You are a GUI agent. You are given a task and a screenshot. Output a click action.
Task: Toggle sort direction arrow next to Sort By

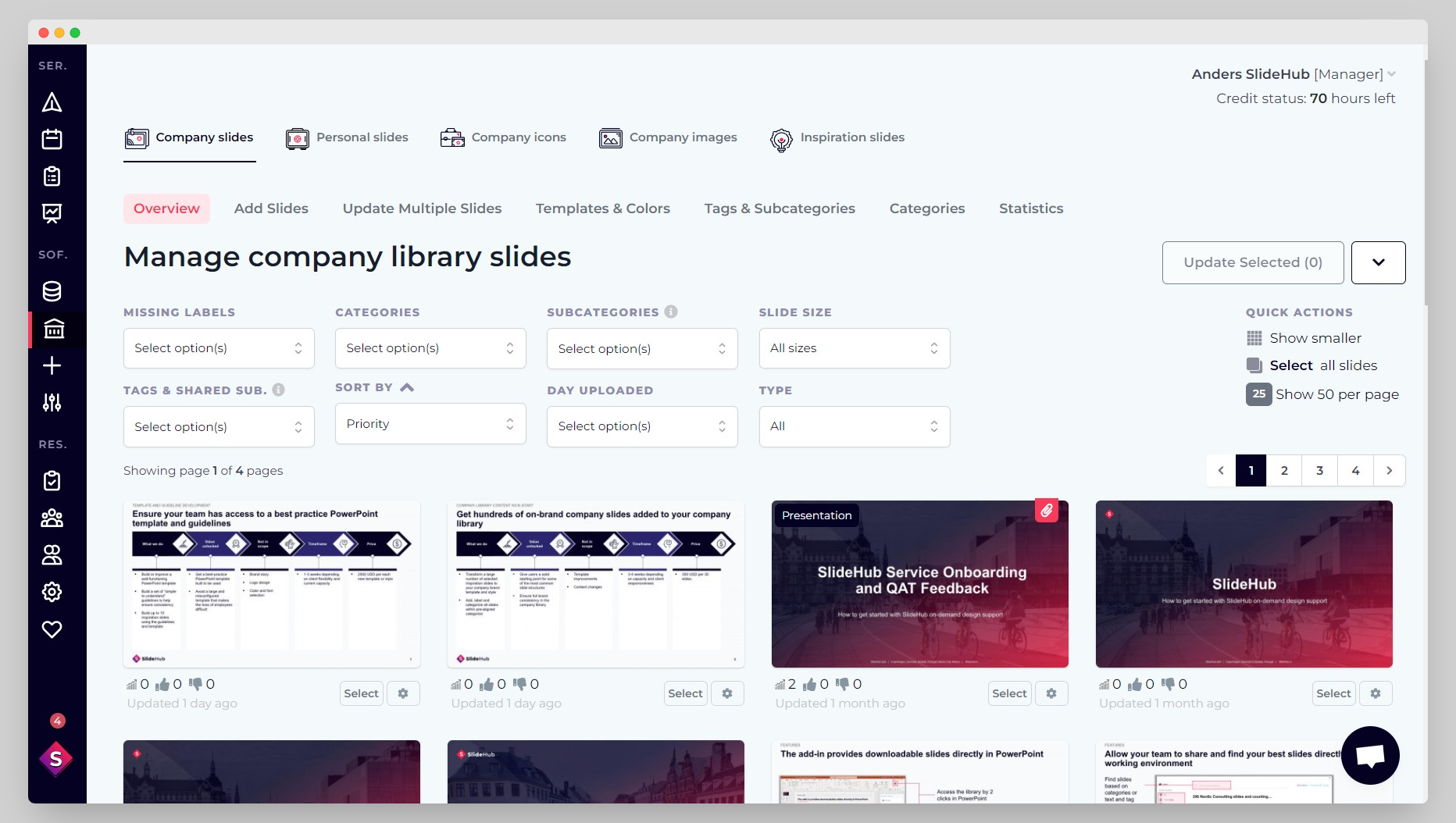tap(407, 387)
